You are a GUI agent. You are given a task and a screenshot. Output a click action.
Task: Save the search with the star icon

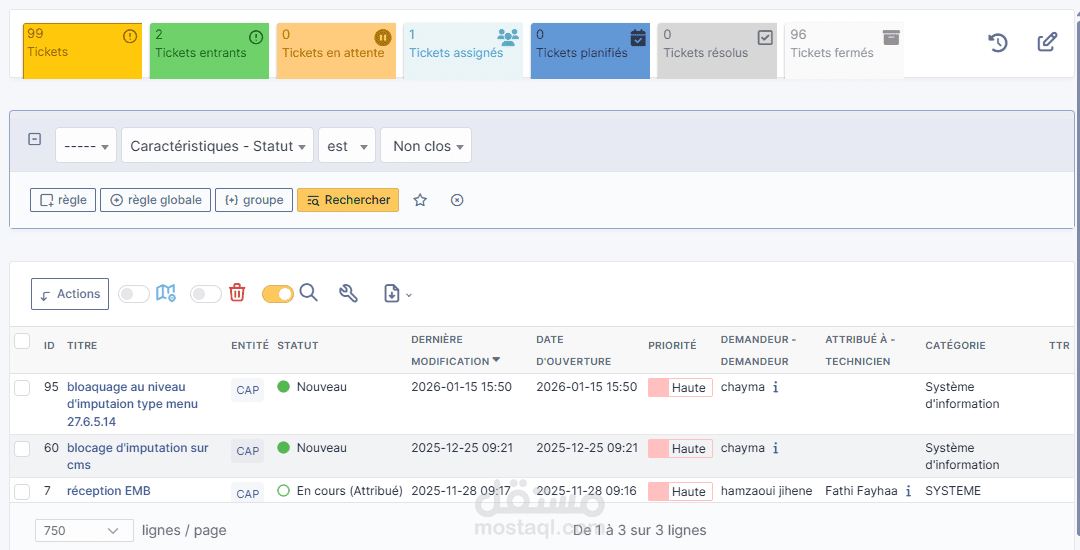(x=420, y=200)
